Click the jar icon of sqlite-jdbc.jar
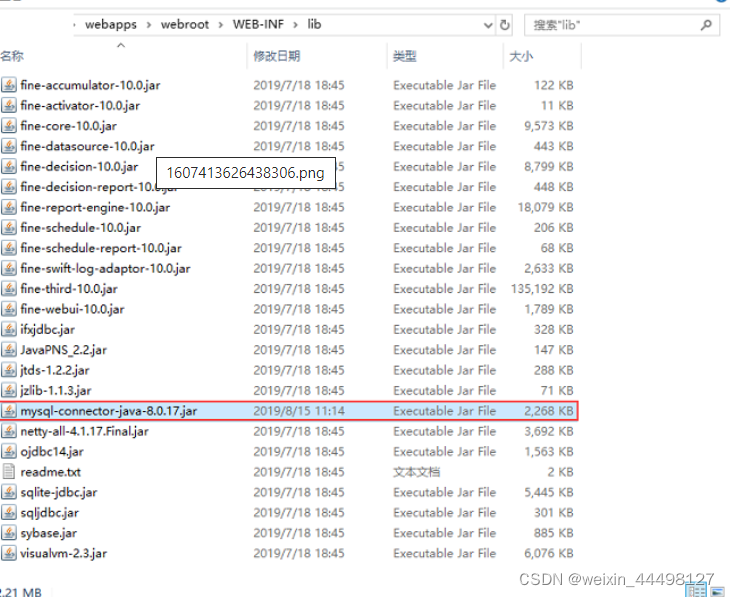Image resolution: width=730 pixels, height=597 pixels. [8, 492]
